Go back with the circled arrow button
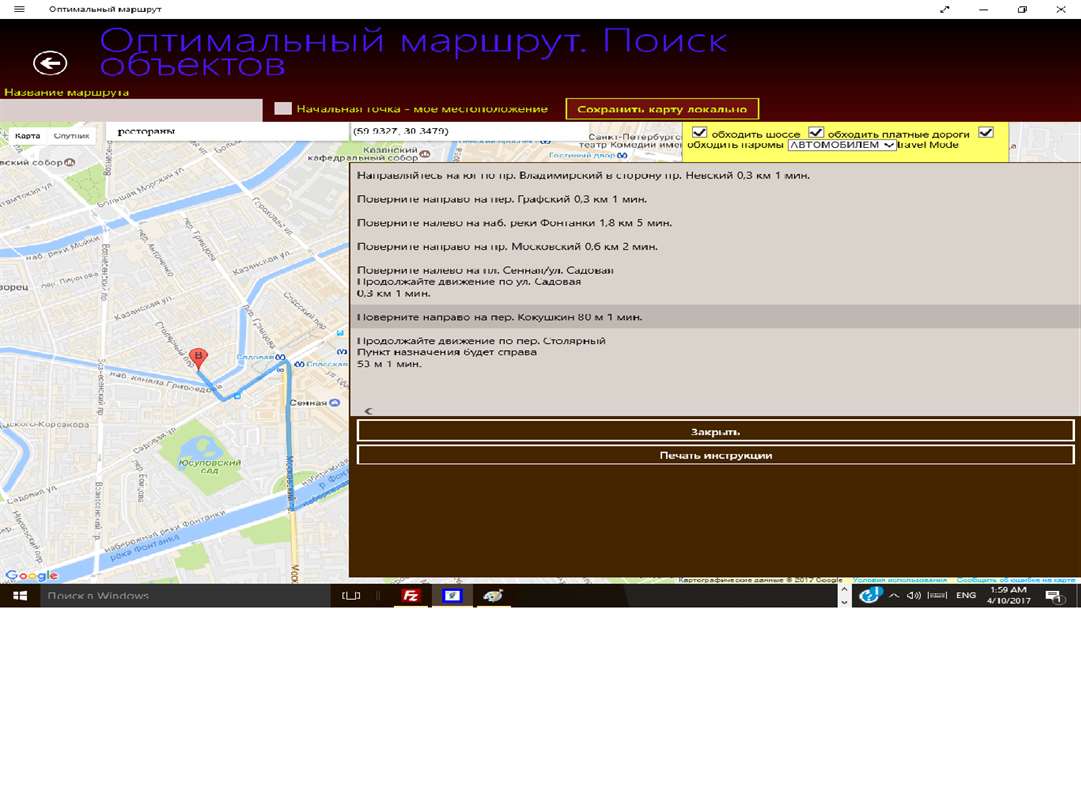Viewport: 1081px width, 810px height. (x=50, y=63)
